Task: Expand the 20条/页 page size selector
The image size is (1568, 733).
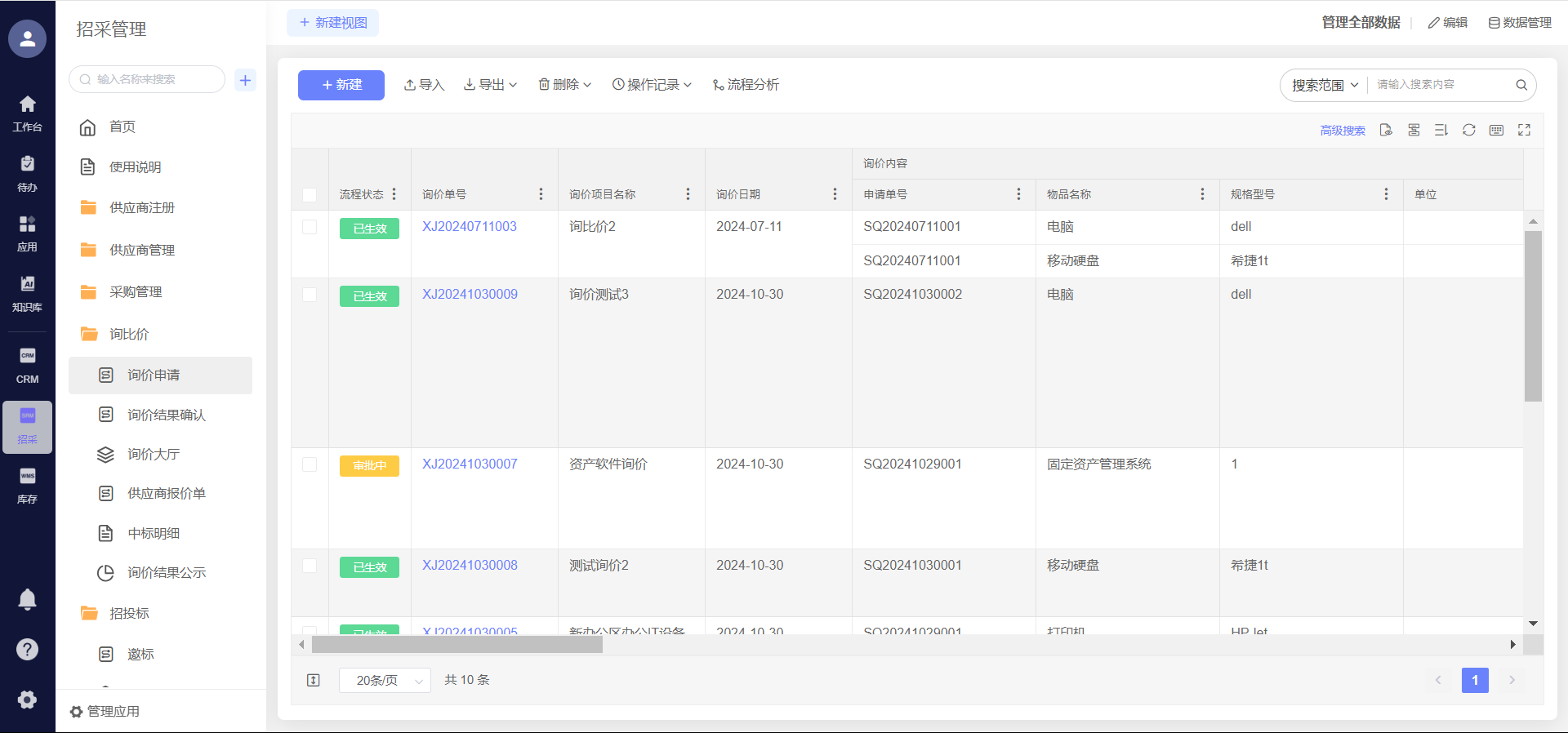Action: pyautogui.click(x=385, y=680)
